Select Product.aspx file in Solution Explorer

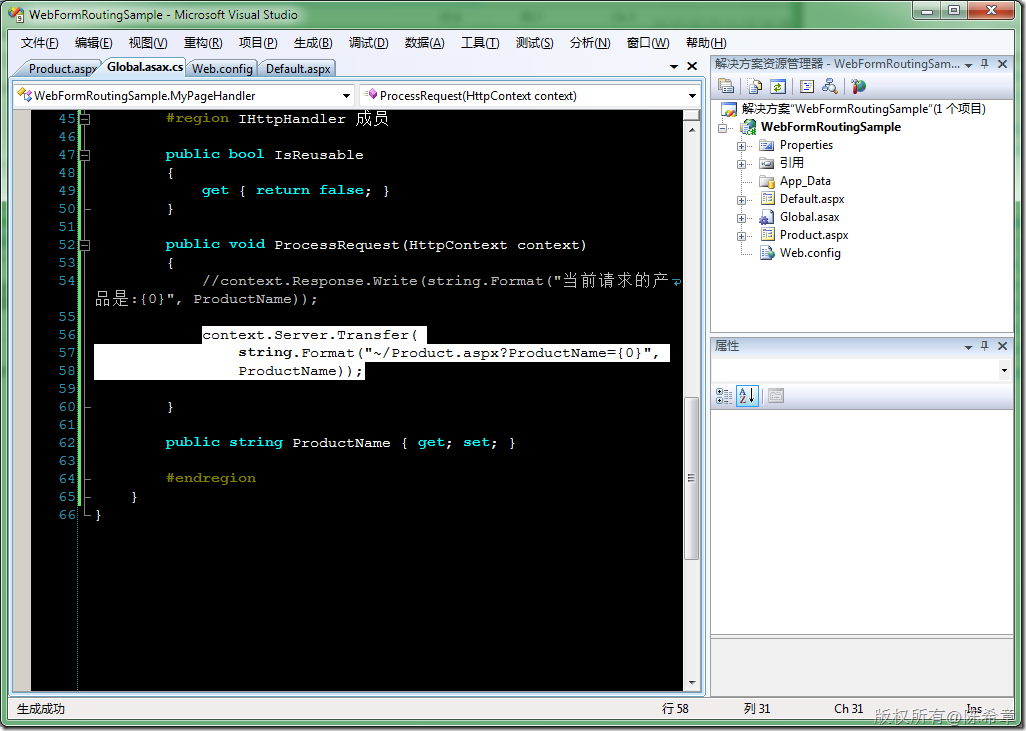814,235
